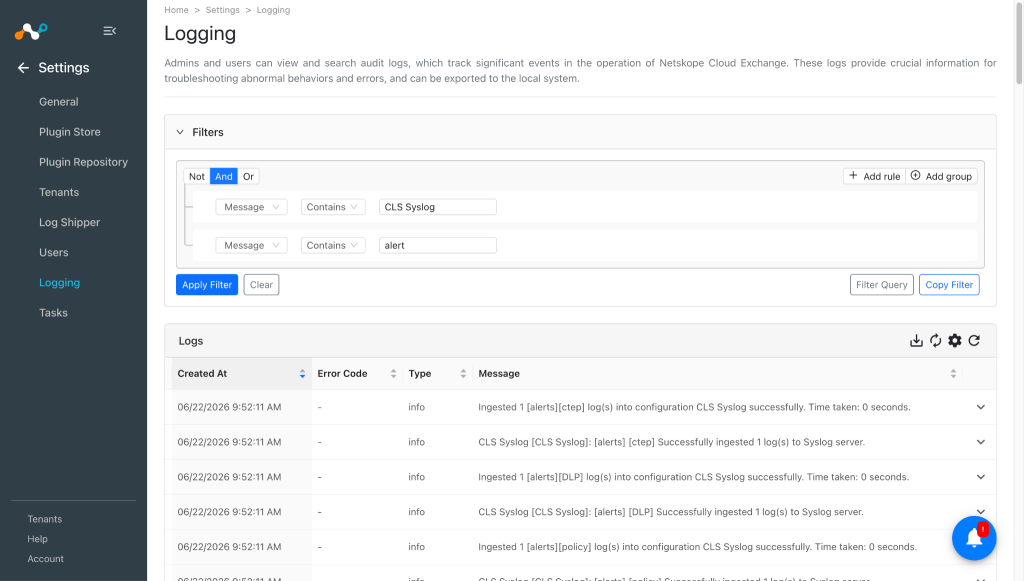
Task: Open Log Shipper settings
Action: [x=69, y=222]
